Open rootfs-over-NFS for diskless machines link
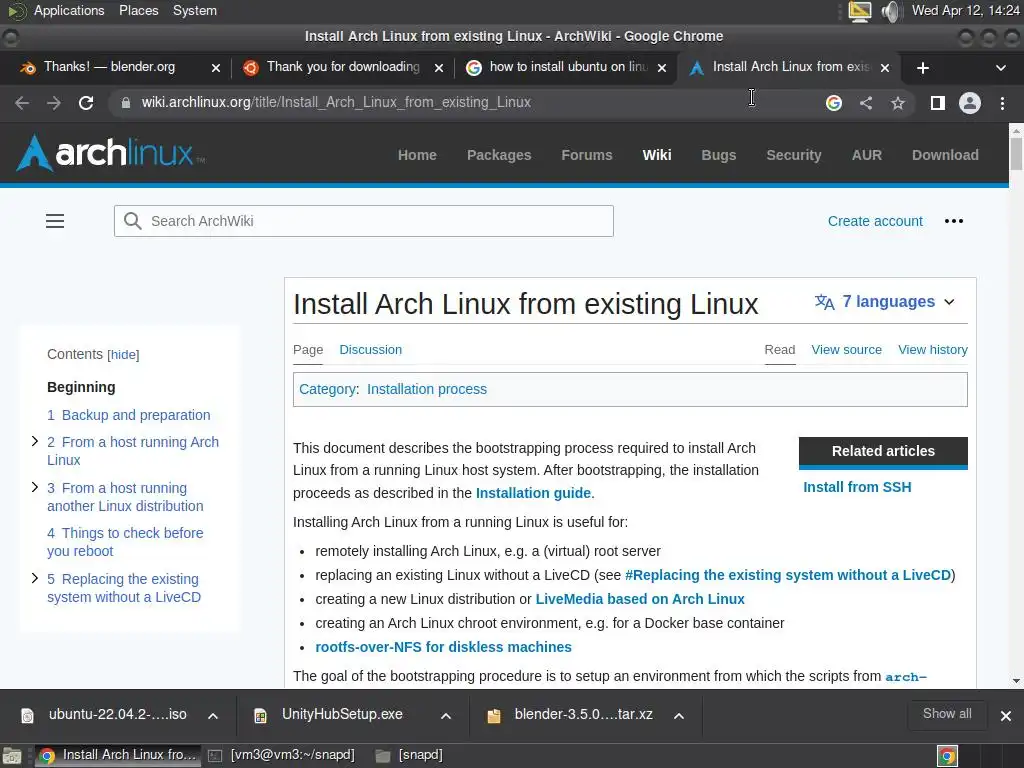This screenshot has height=768, width=1024. [x=443, y=647]
